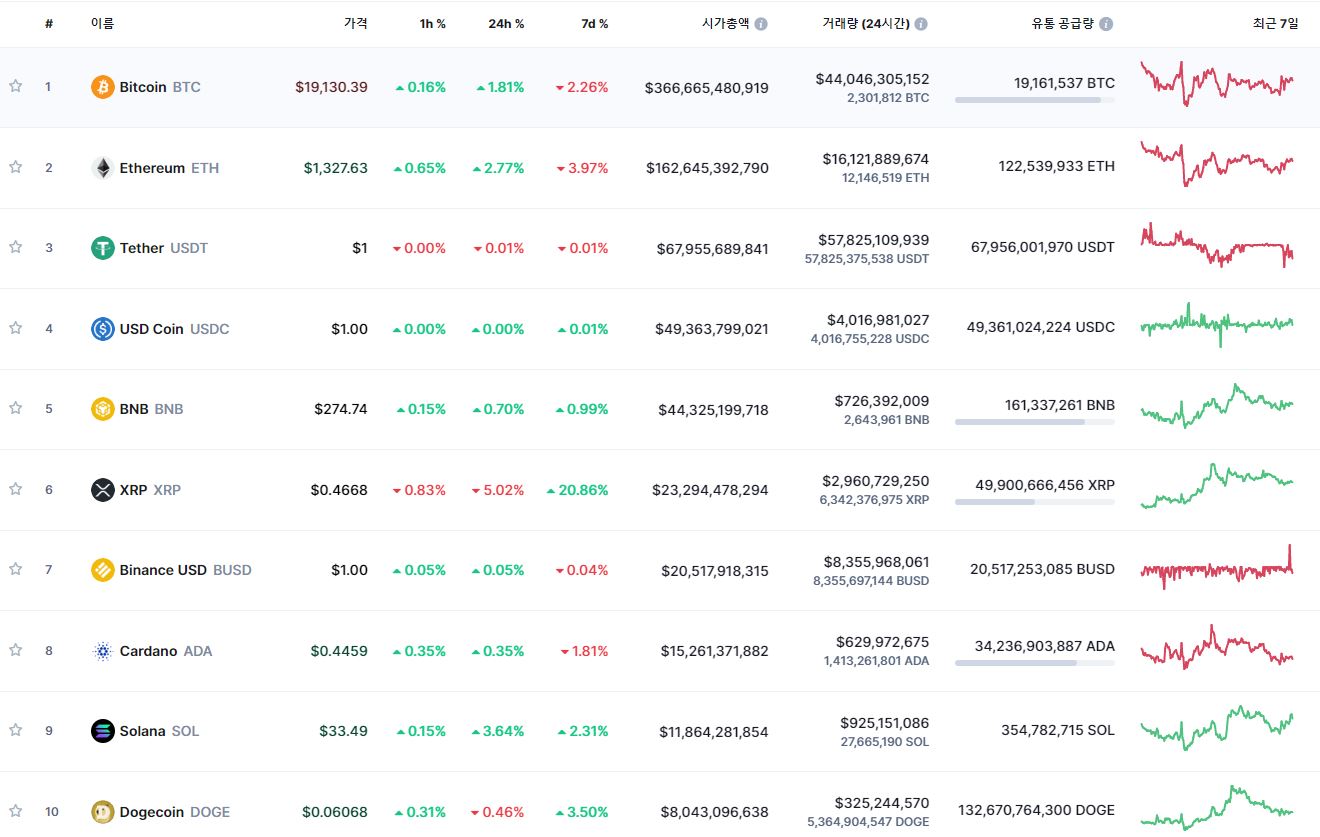Screen dimensions: 1320x837
Task: Open Bitcoin 7-day sparkline chart
Action: click(1217, 84)
